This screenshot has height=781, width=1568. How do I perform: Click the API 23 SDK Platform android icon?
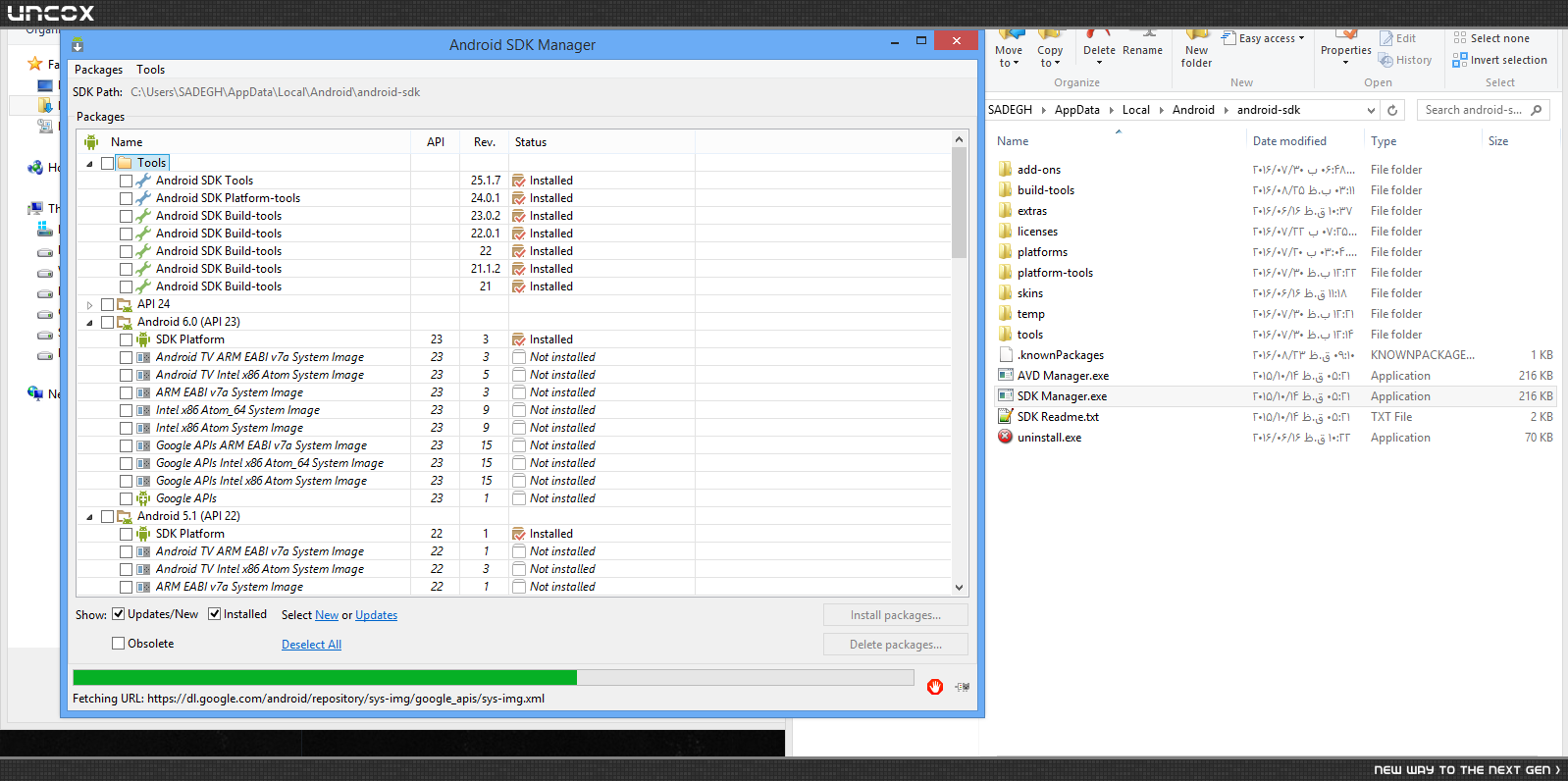tap(143, 339)
